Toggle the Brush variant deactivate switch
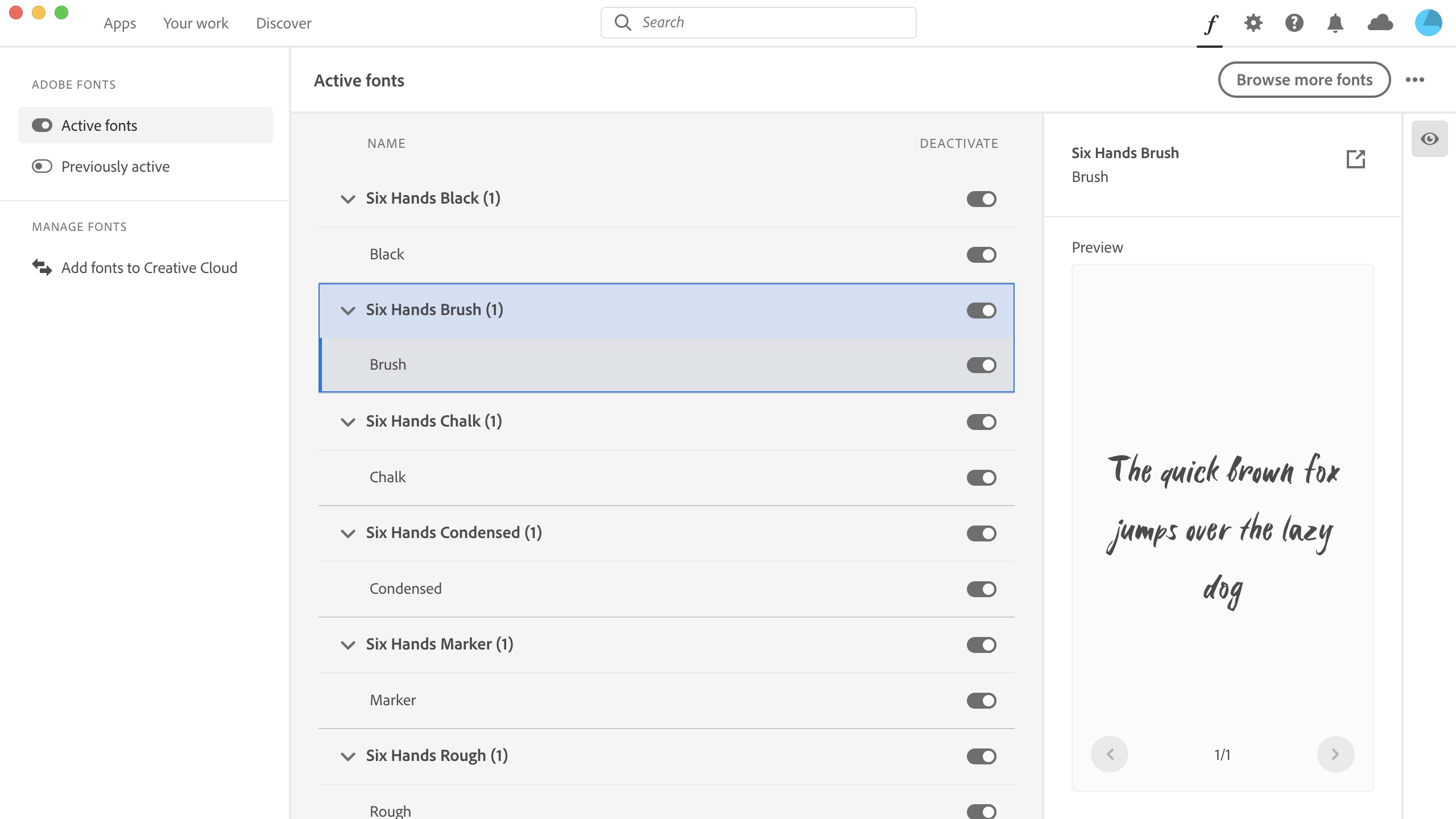 coord(981,365)
